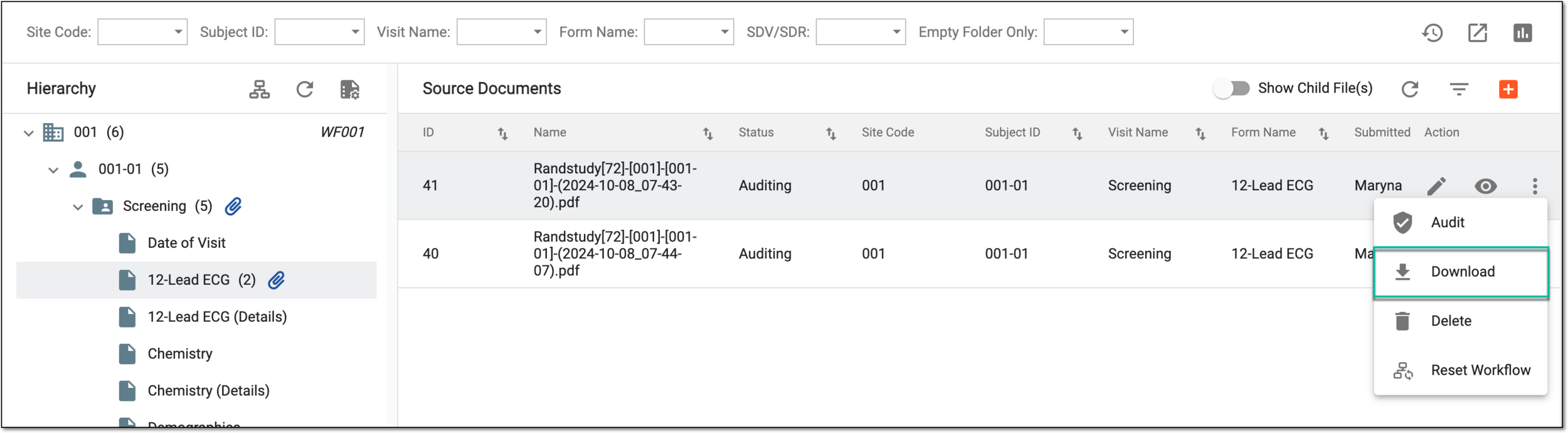Sort by the Visit Name column arrows
The height and width of the screenshot is (433, 1568).
pyautogui.click(x=1200, y=133)
